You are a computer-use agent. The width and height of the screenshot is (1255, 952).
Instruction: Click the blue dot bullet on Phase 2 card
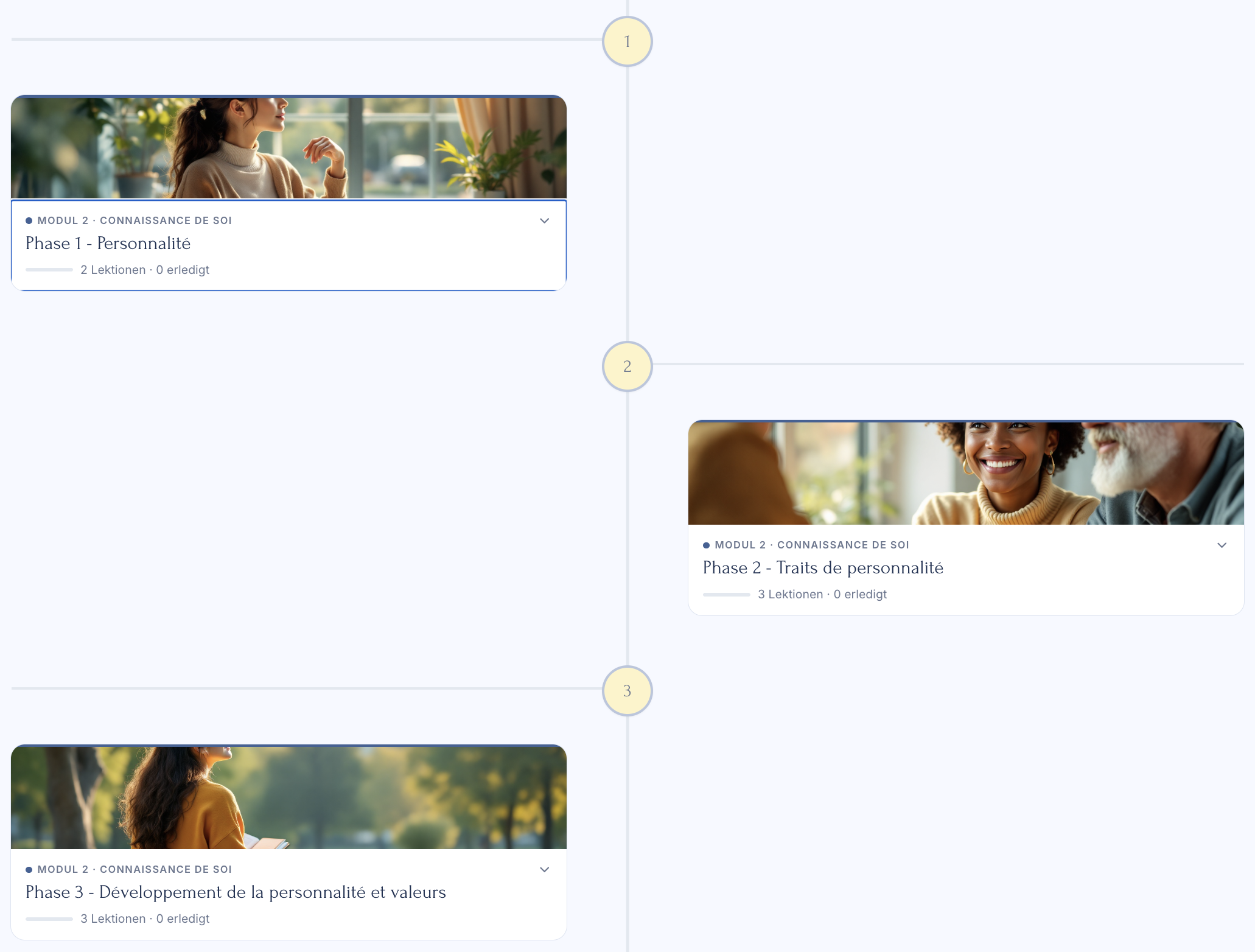tap(706, 545)
